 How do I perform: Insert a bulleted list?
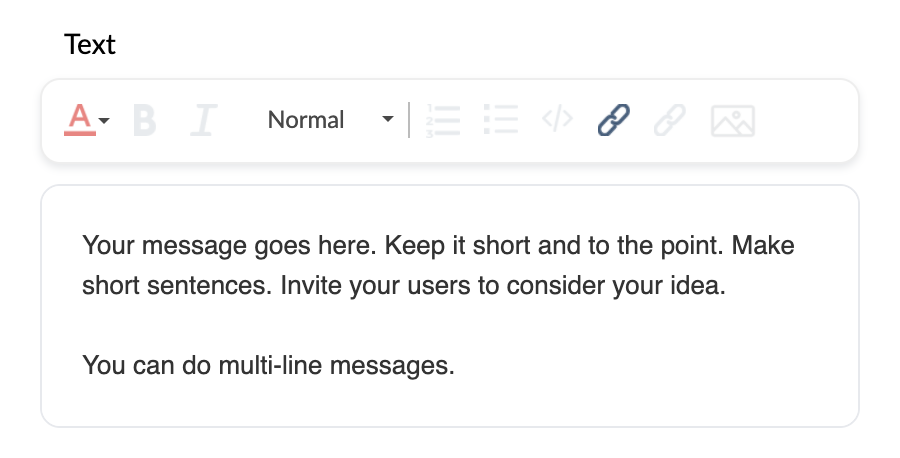coord(501,119)
